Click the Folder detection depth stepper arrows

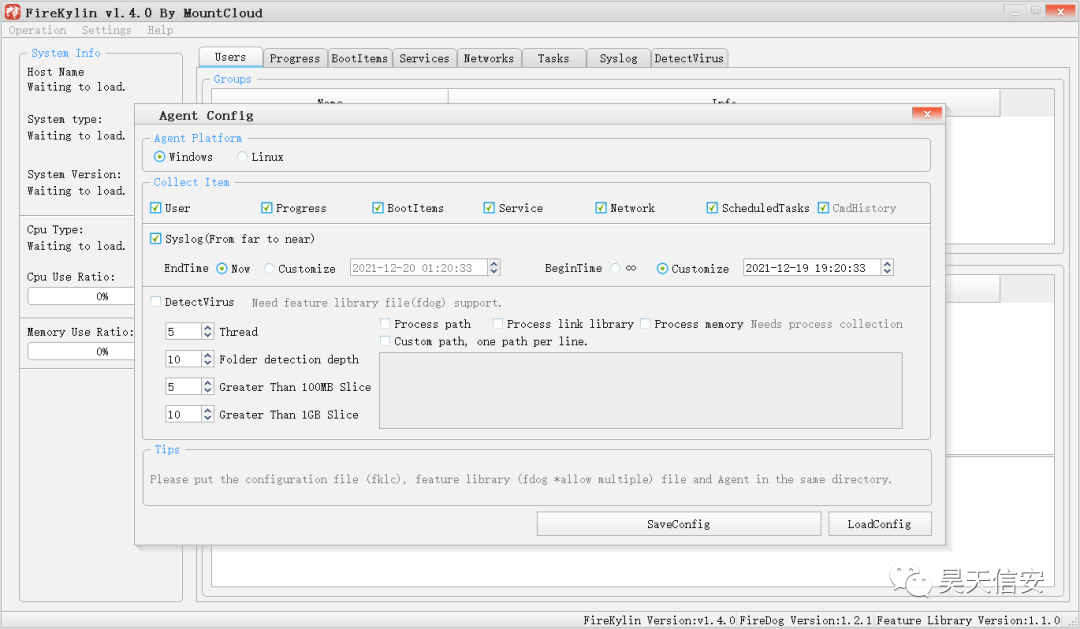tap(207, 359)
